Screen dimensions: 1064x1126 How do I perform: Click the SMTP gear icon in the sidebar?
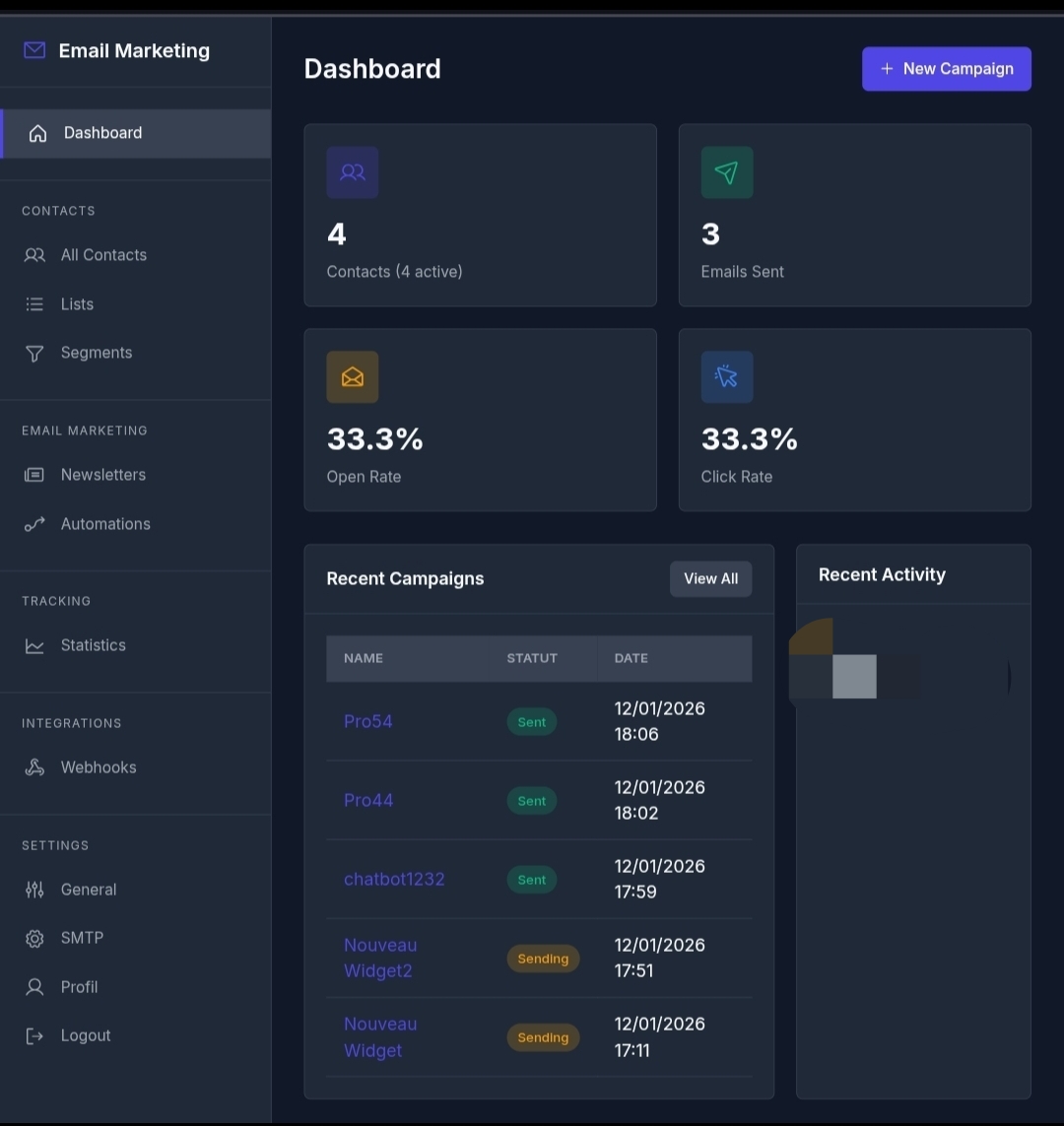(x=34, y=938)
